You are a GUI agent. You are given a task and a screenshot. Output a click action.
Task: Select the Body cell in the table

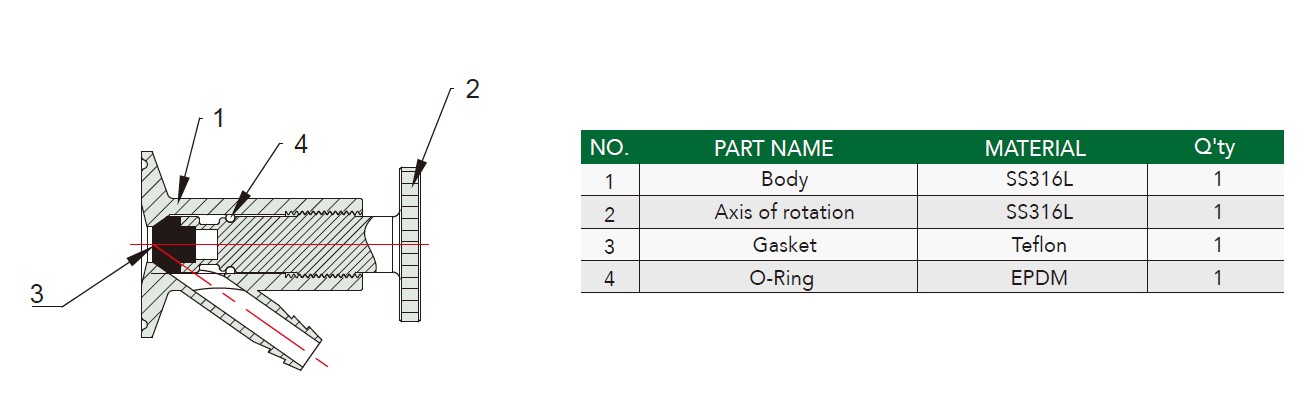[x=779, y=180]
